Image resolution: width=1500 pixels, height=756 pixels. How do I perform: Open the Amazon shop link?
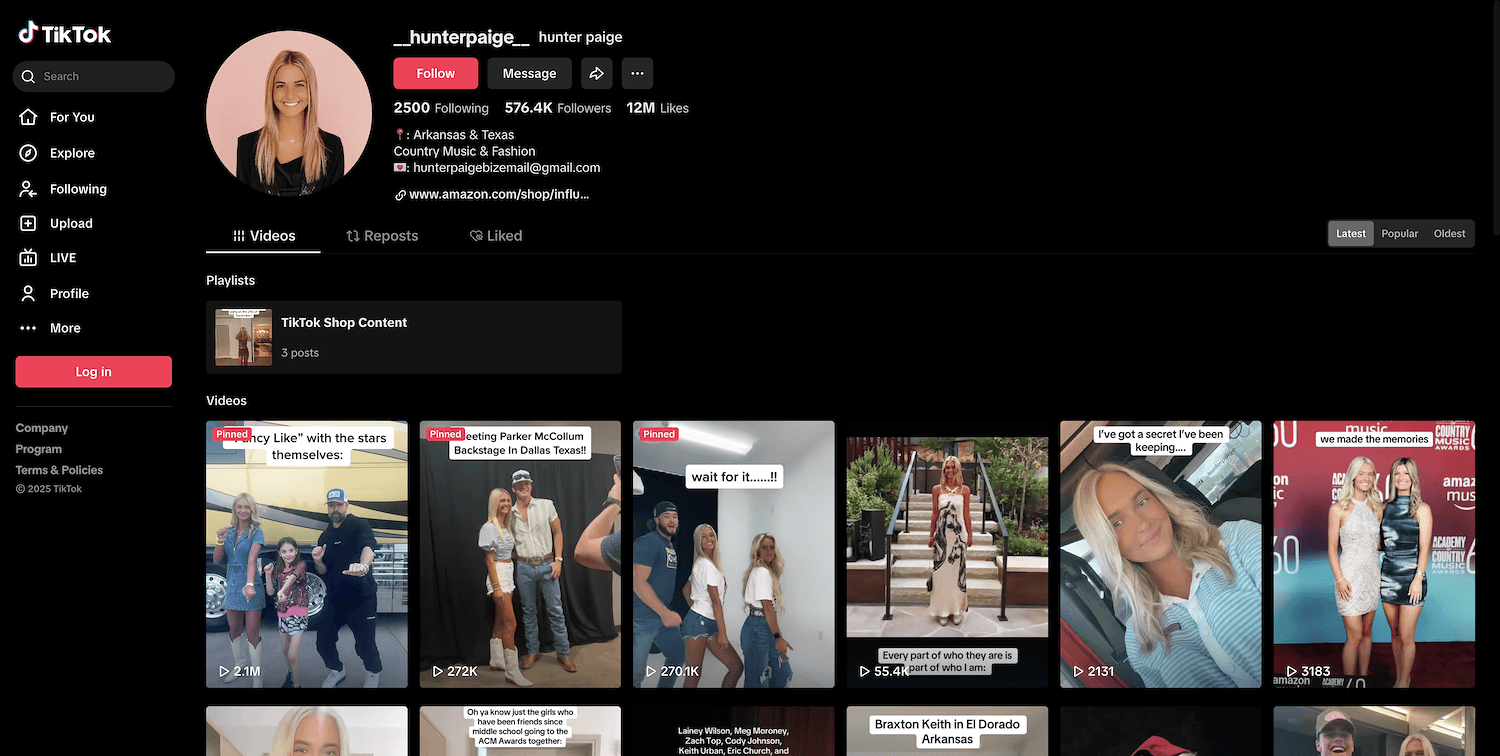click(x=498, y=194)
